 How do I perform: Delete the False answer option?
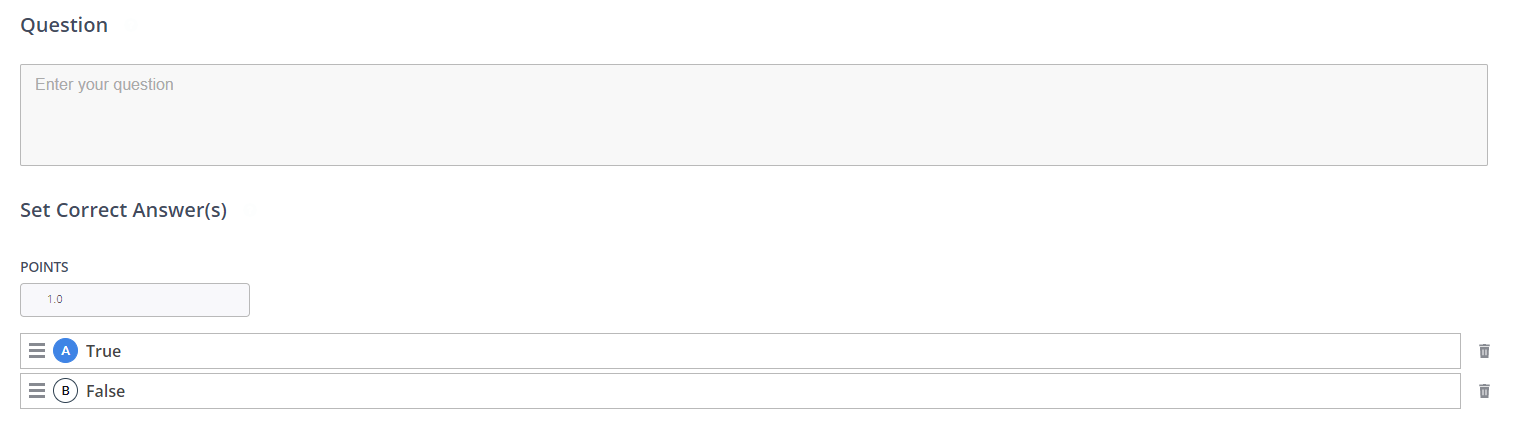pos(1484,391)
